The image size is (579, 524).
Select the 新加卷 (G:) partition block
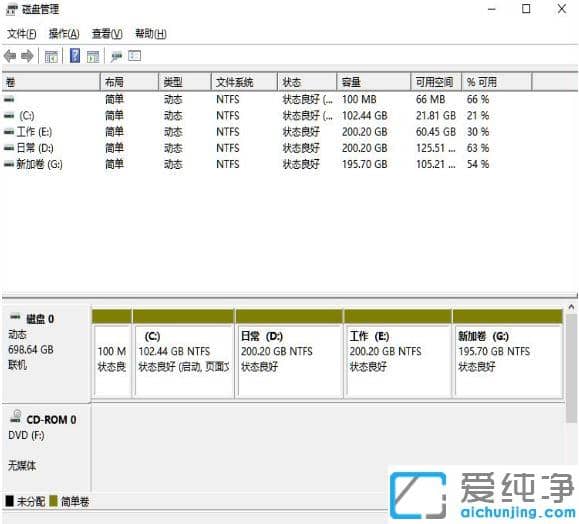tap(508, 353)
